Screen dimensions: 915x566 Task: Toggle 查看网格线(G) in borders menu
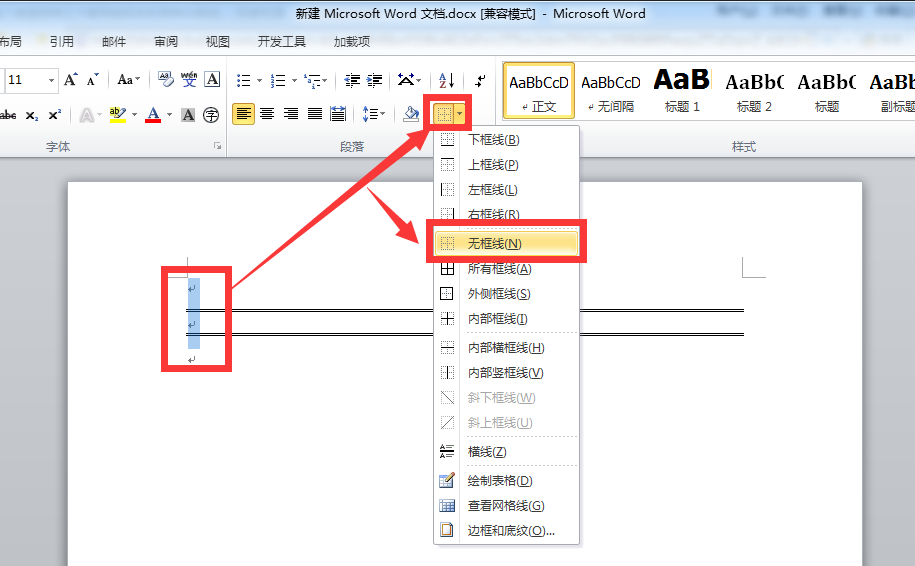(x=507, y=505)
